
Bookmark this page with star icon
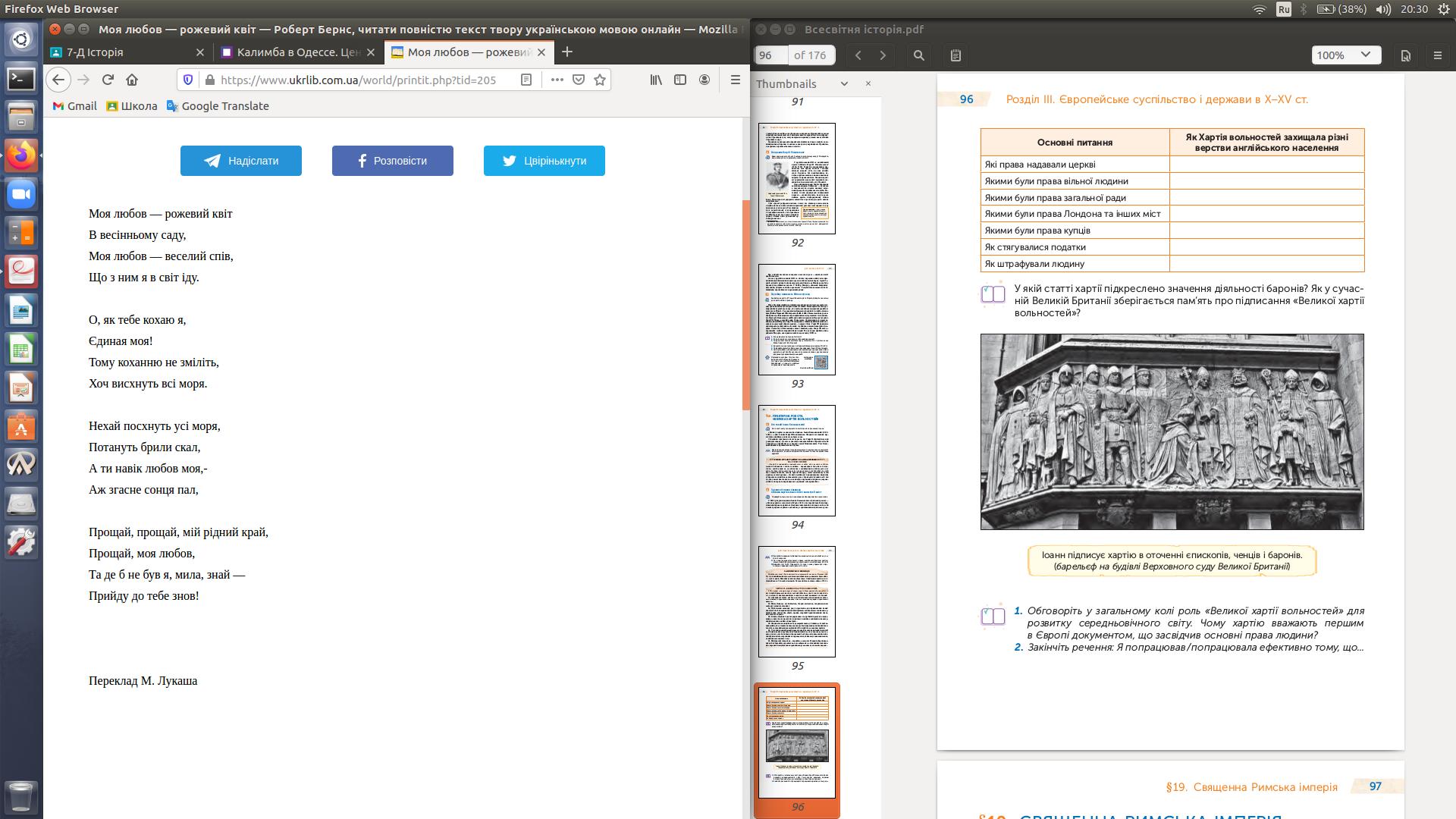point(600,80)
